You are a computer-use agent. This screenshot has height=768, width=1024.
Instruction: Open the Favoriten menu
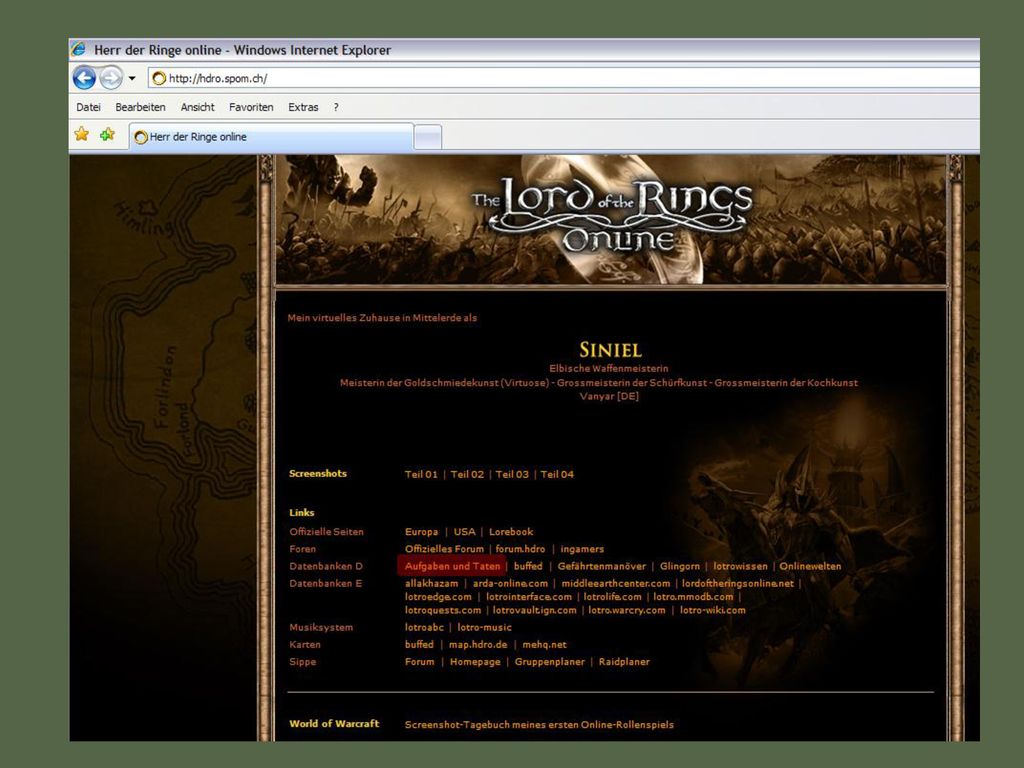click(251, 107)
